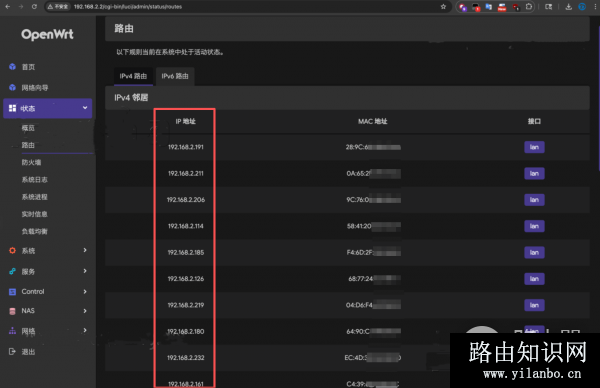Click the bookmark star in the address bar
Image resolution: width=600 pixels, height=388 pixels.
[443, 7]
